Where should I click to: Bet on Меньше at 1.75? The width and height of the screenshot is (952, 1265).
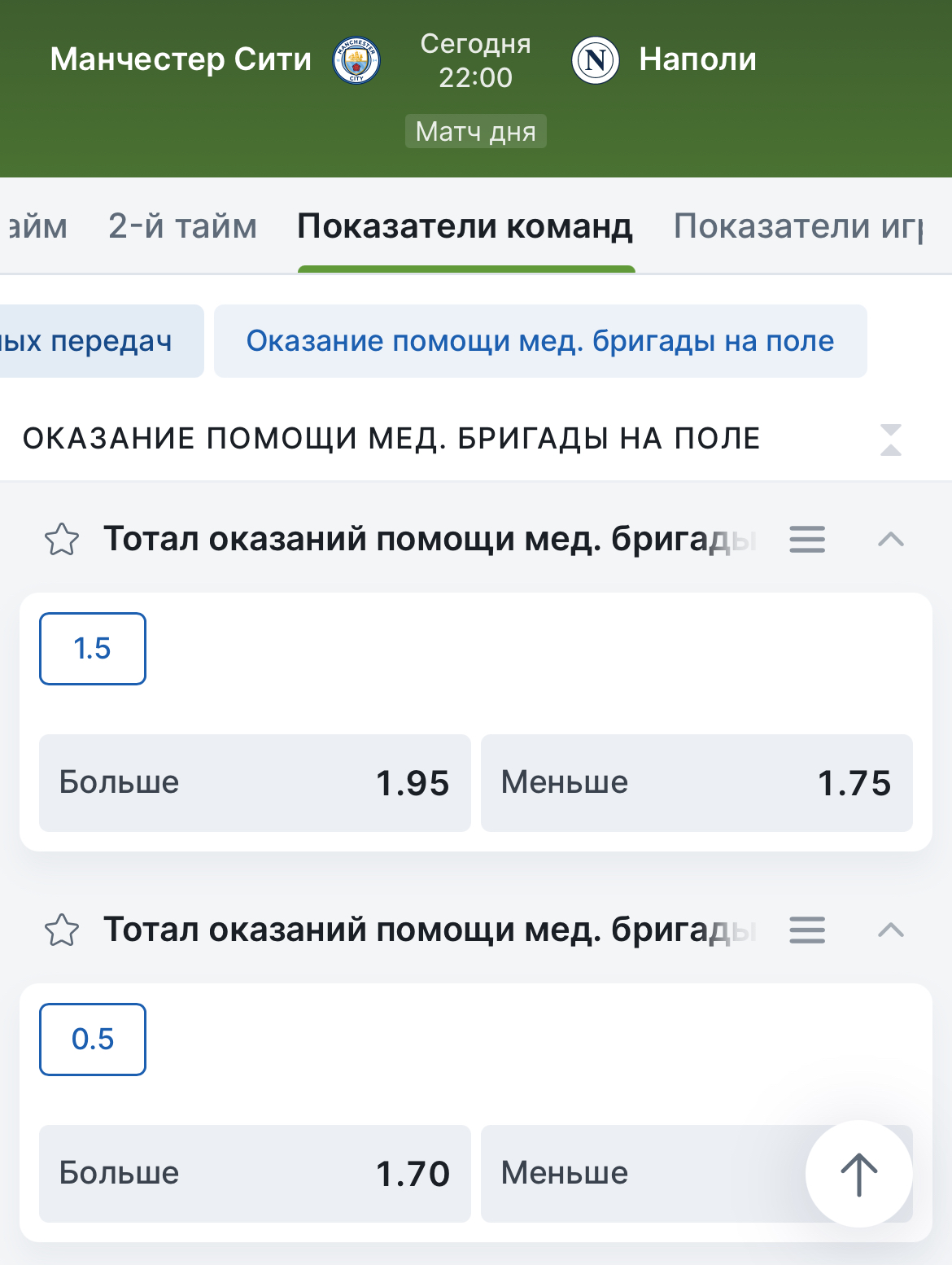(697, 783)
